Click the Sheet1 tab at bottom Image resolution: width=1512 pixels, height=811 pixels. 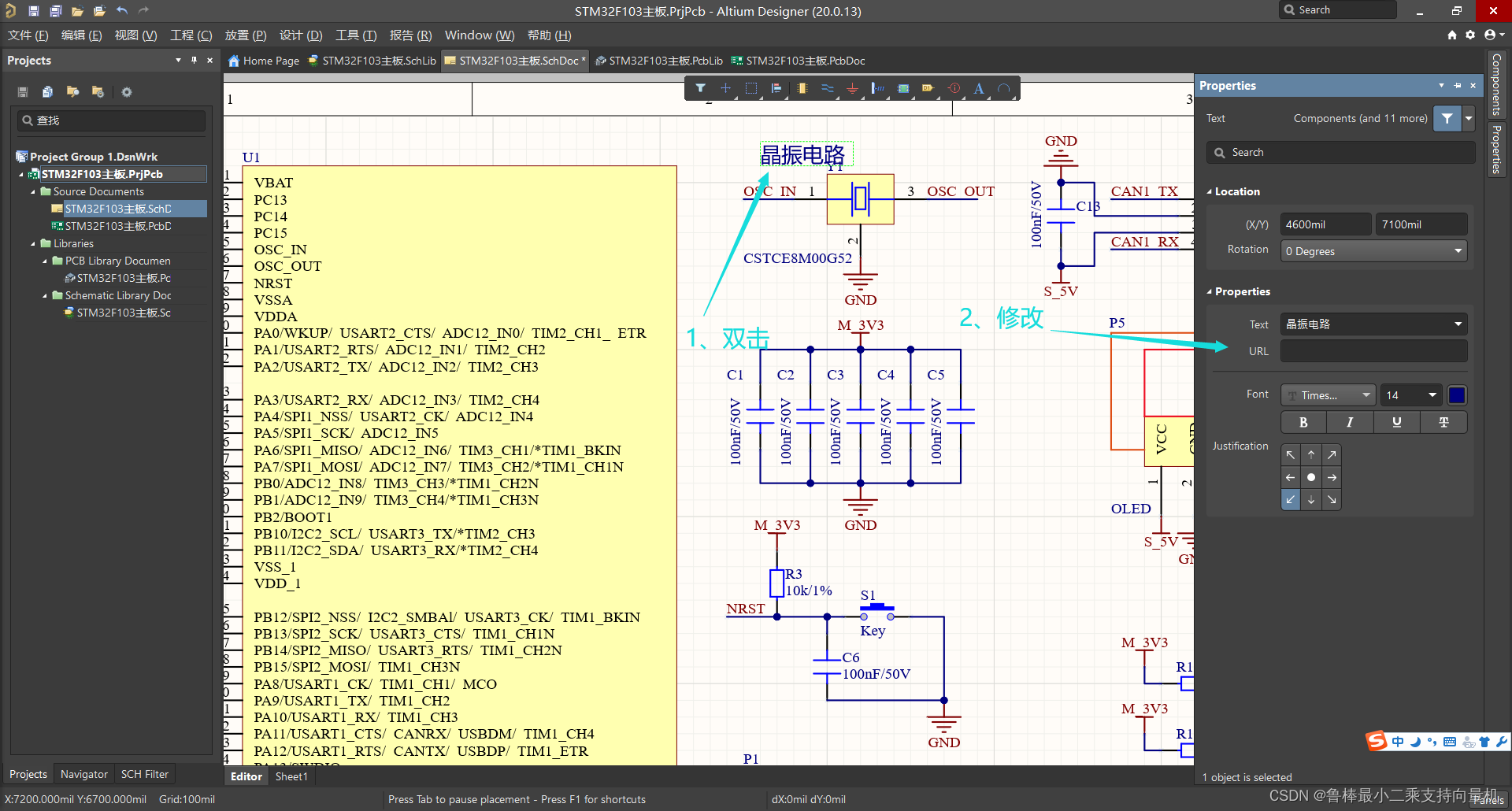coord(291,776)
